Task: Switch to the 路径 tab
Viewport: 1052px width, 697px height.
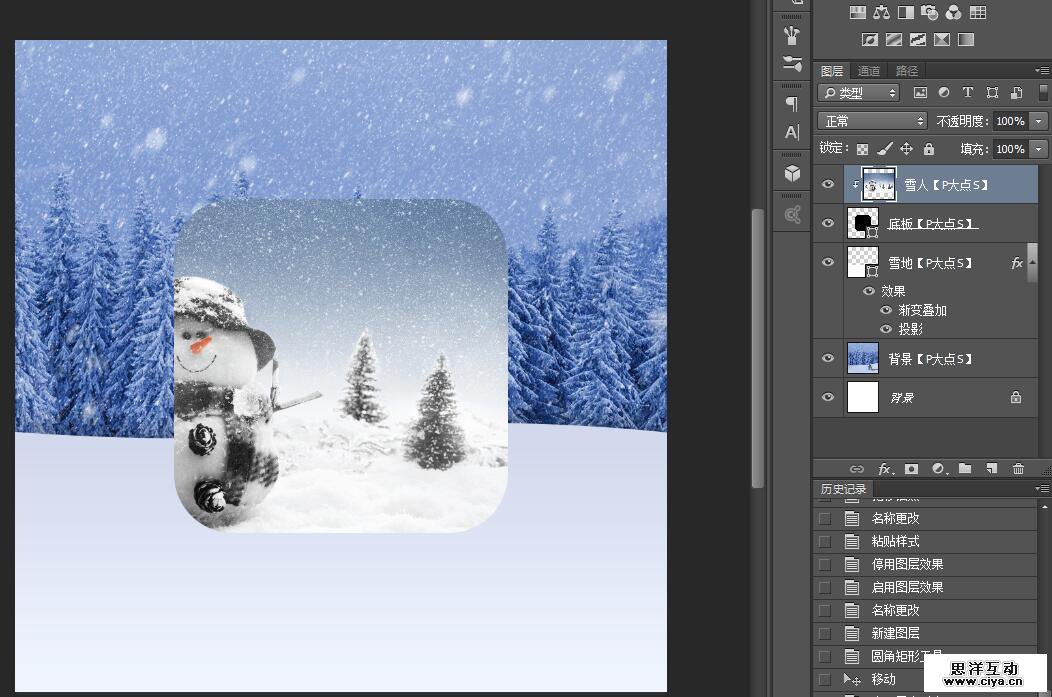Action: [907, 71]
